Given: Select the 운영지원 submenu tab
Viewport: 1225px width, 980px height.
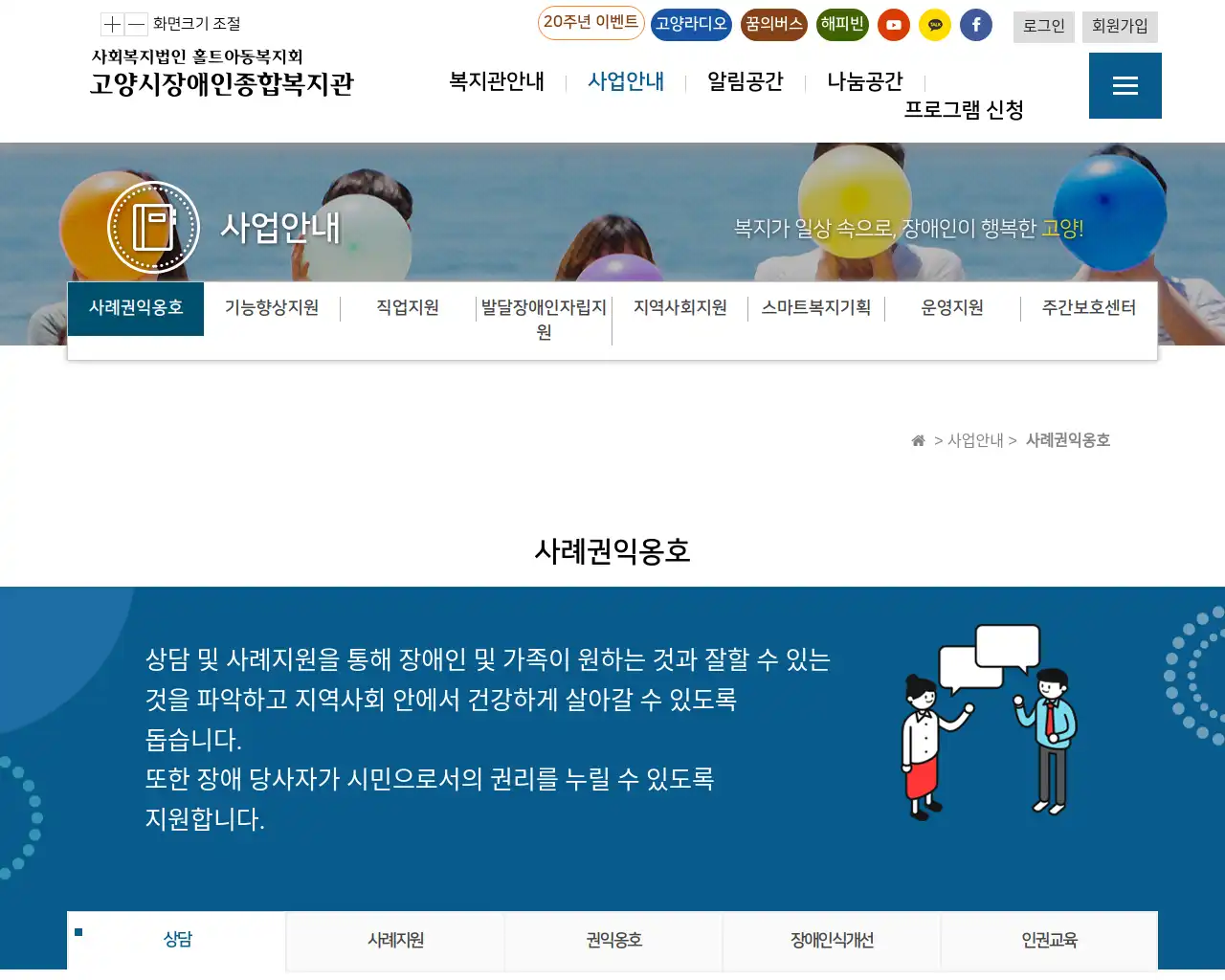Looking at the screenshot, I should pos(952,308).
